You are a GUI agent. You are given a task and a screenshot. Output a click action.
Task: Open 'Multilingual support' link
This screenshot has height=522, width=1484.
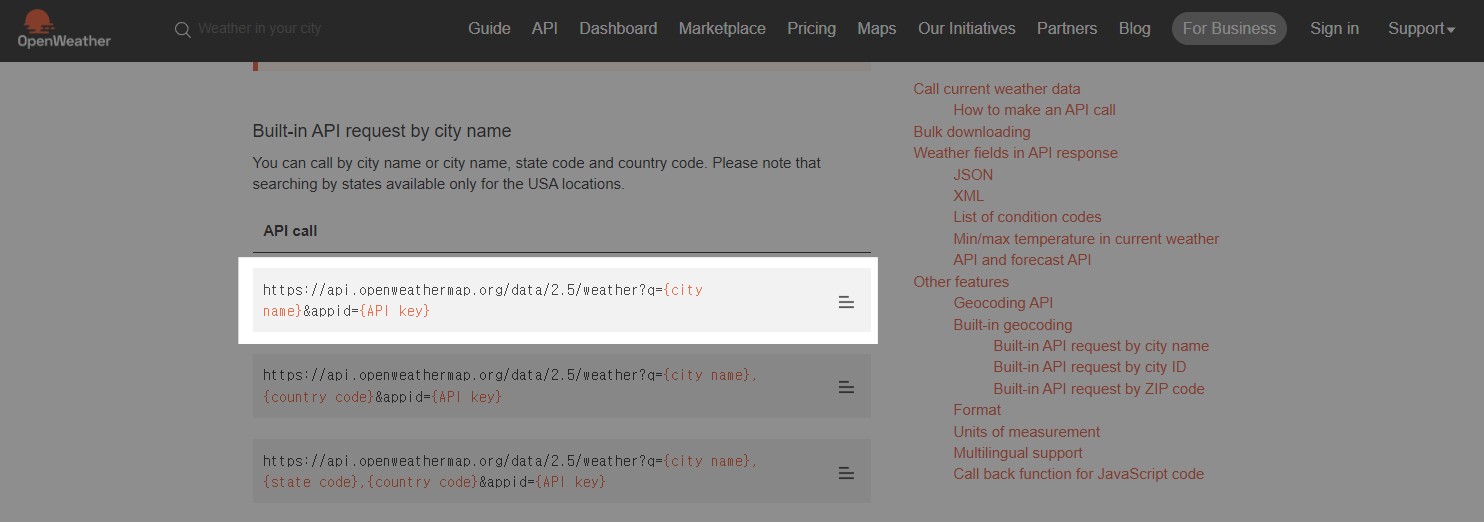[1018, 453]
